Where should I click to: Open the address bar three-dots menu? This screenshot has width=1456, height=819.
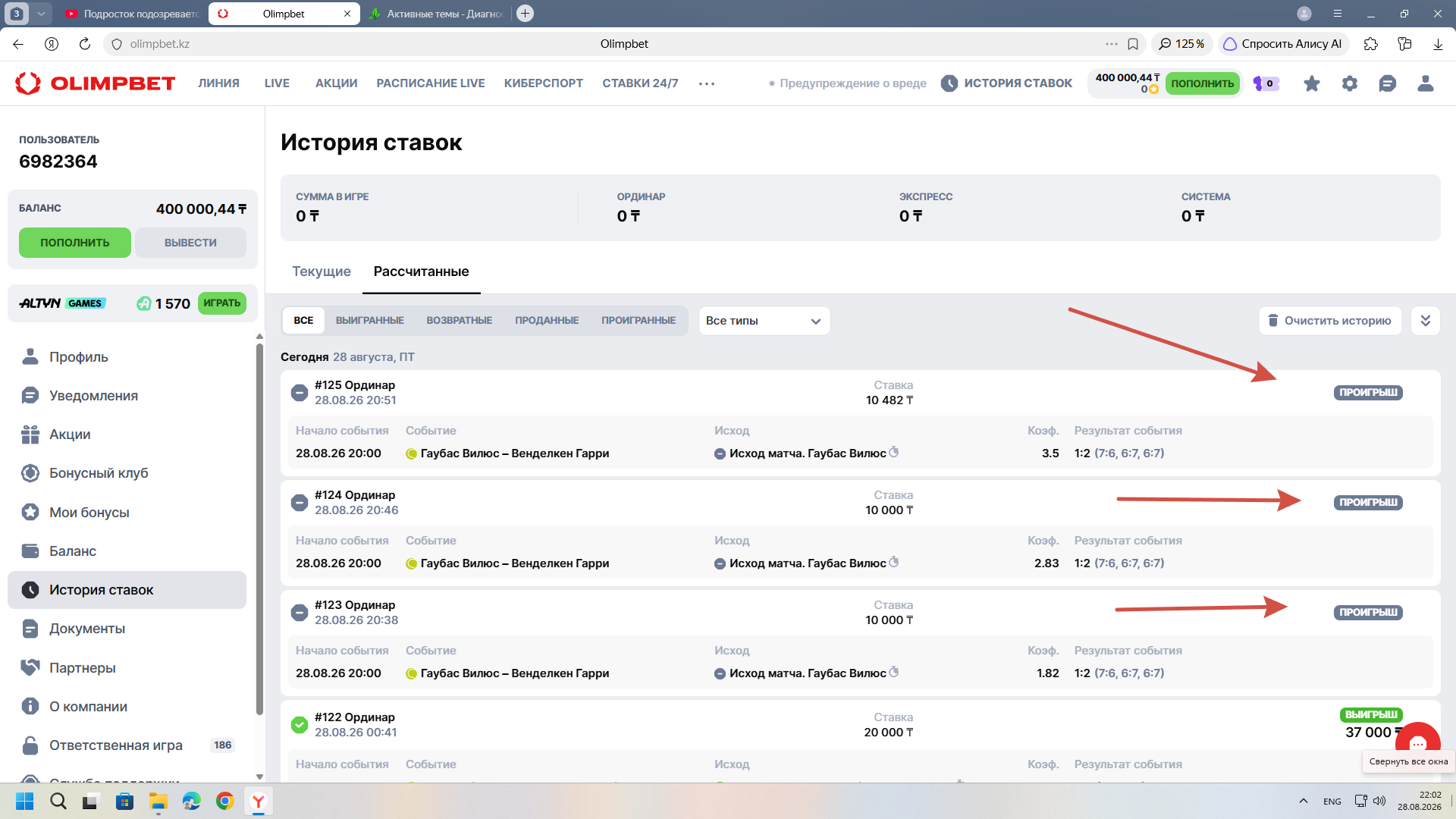(x=1112, y=44)
